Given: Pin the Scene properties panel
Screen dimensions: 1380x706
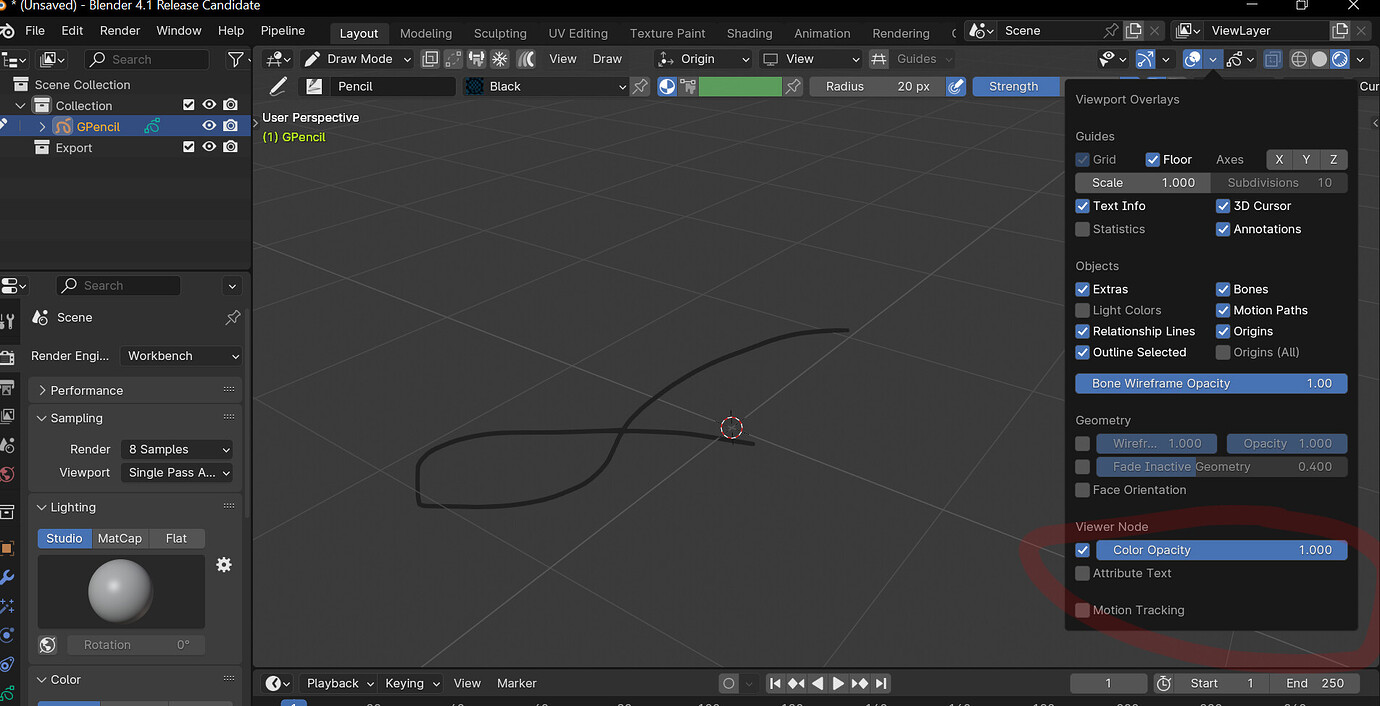Looking at the screenshot, I should point(233,317).
